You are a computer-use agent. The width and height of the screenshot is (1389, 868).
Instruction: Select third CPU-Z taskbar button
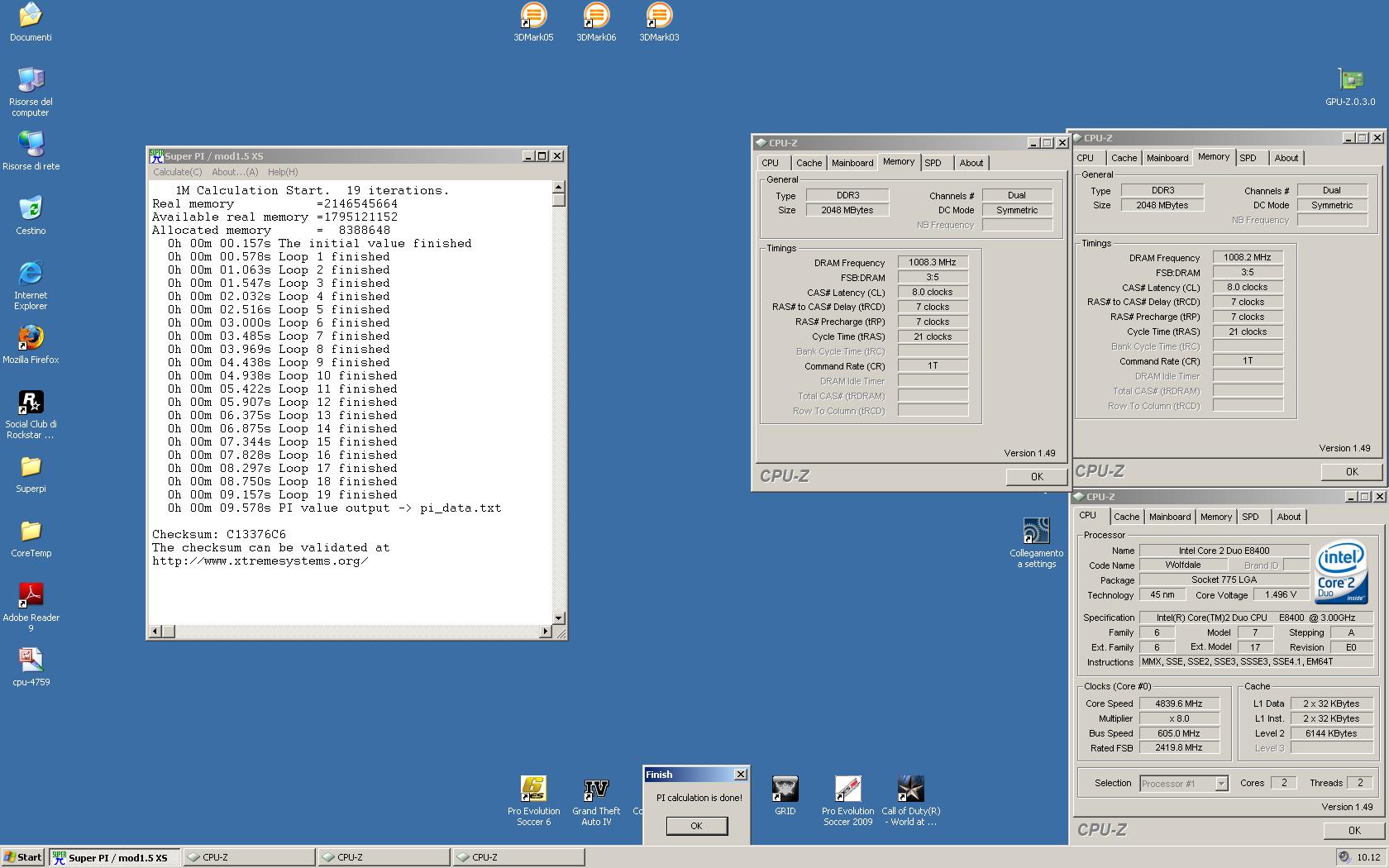[x=518, y=857]
